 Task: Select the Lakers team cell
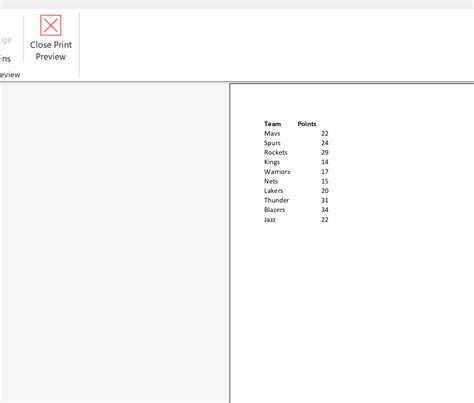coord(273,191)
